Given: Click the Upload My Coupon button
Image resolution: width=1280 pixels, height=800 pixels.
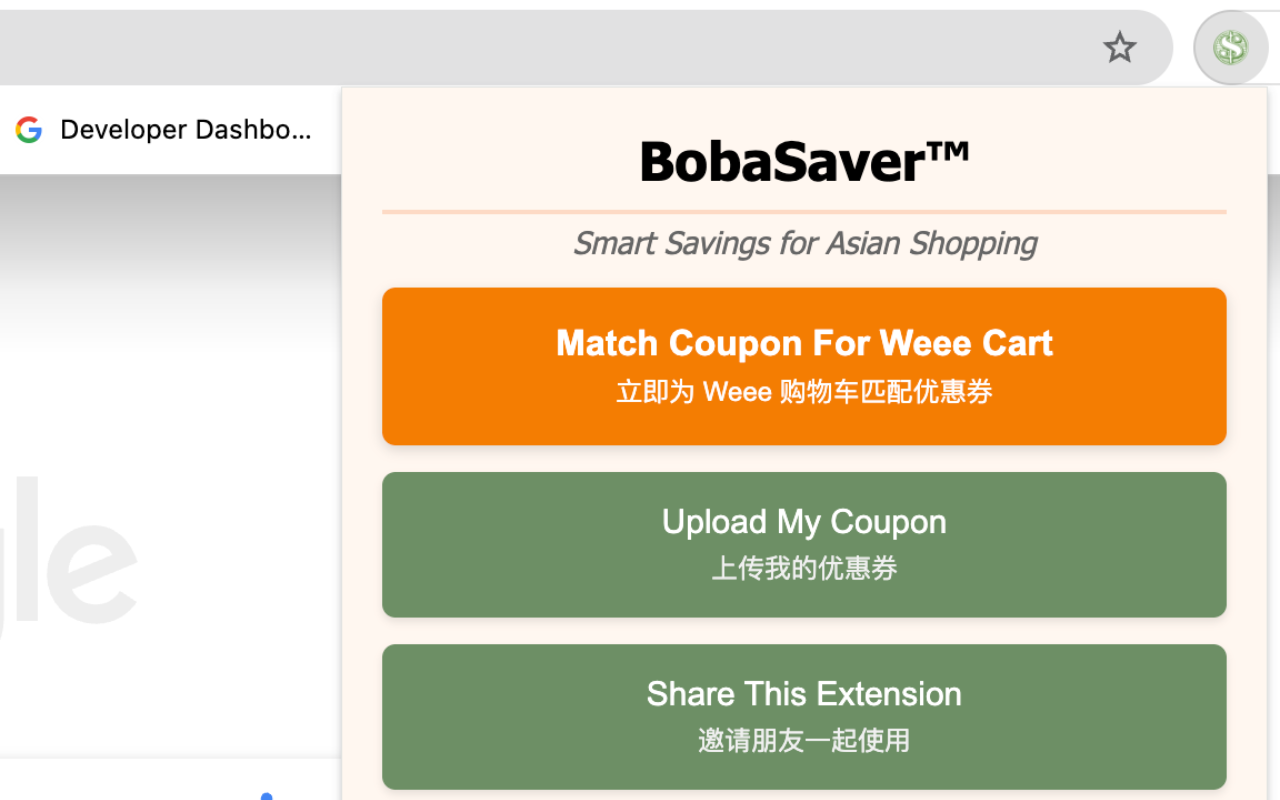Looking at the screenshot, I should tap(804, 545).
